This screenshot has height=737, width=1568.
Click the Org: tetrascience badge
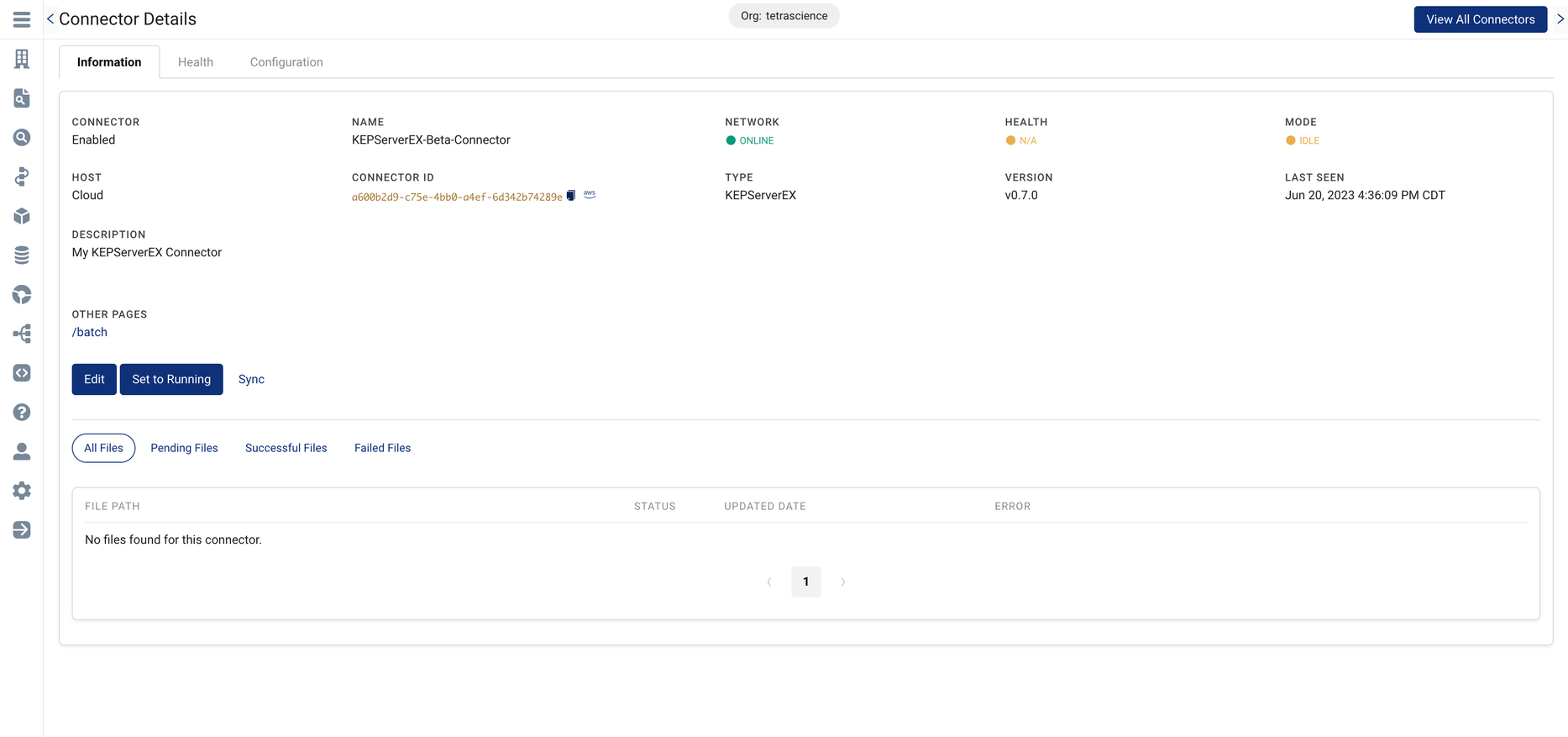784,16
